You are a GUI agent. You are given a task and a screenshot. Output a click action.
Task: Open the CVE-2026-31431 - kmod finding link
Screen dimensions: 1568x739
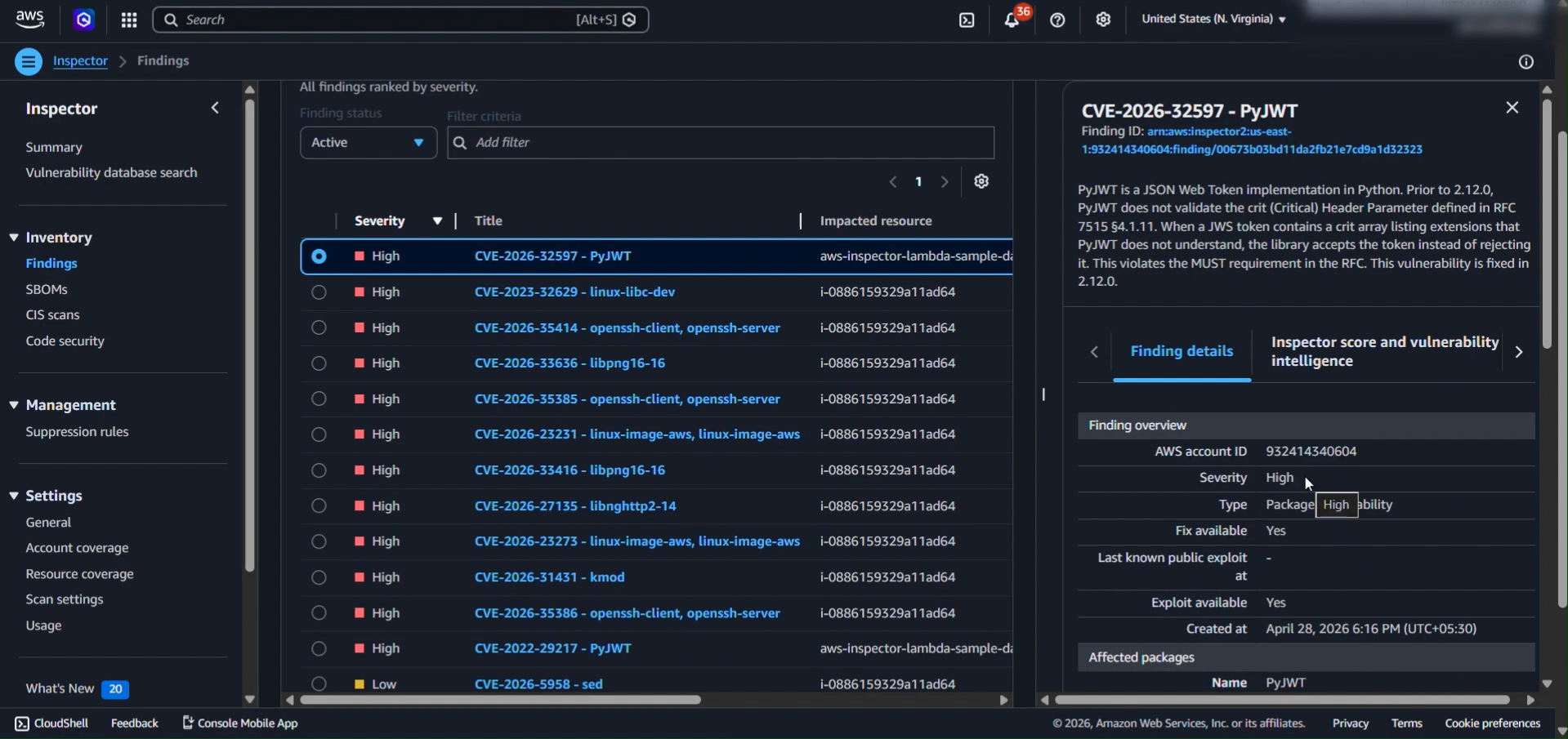coord(550,577)
